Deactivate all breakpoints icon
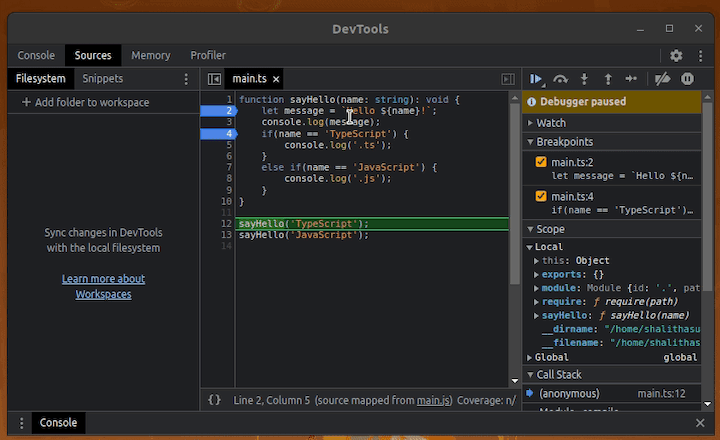 pyautogui.click(x=662, y=79)
